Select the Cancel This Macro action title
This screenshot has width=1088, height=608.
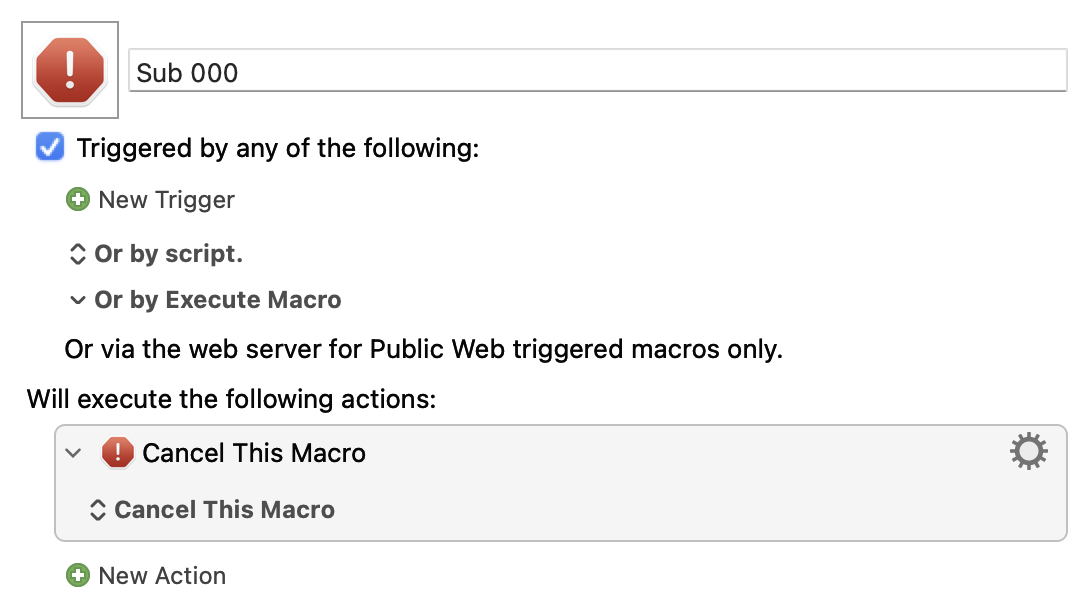(254, 453)
